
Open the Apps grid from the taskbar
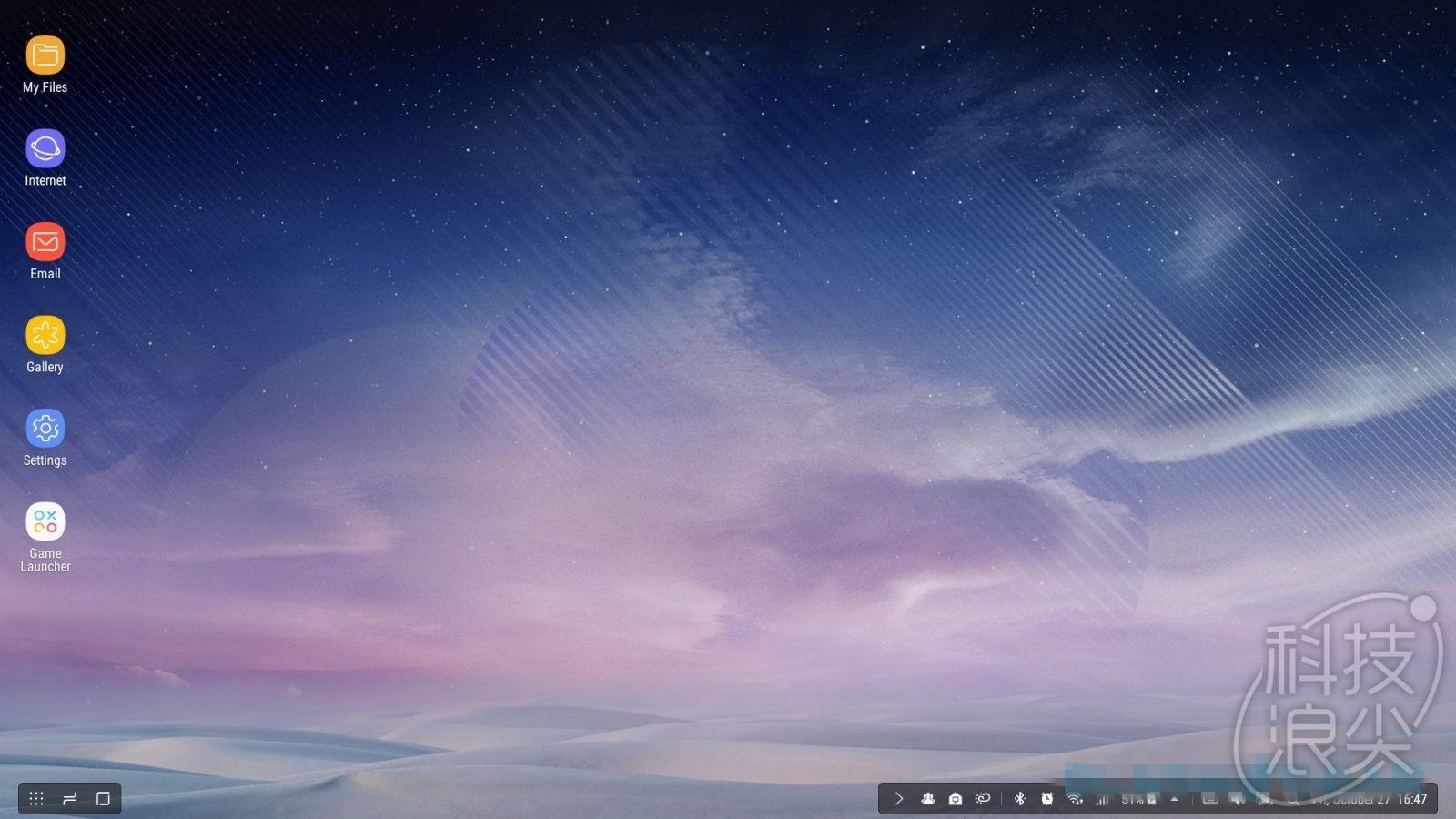(x=36, y=798)
